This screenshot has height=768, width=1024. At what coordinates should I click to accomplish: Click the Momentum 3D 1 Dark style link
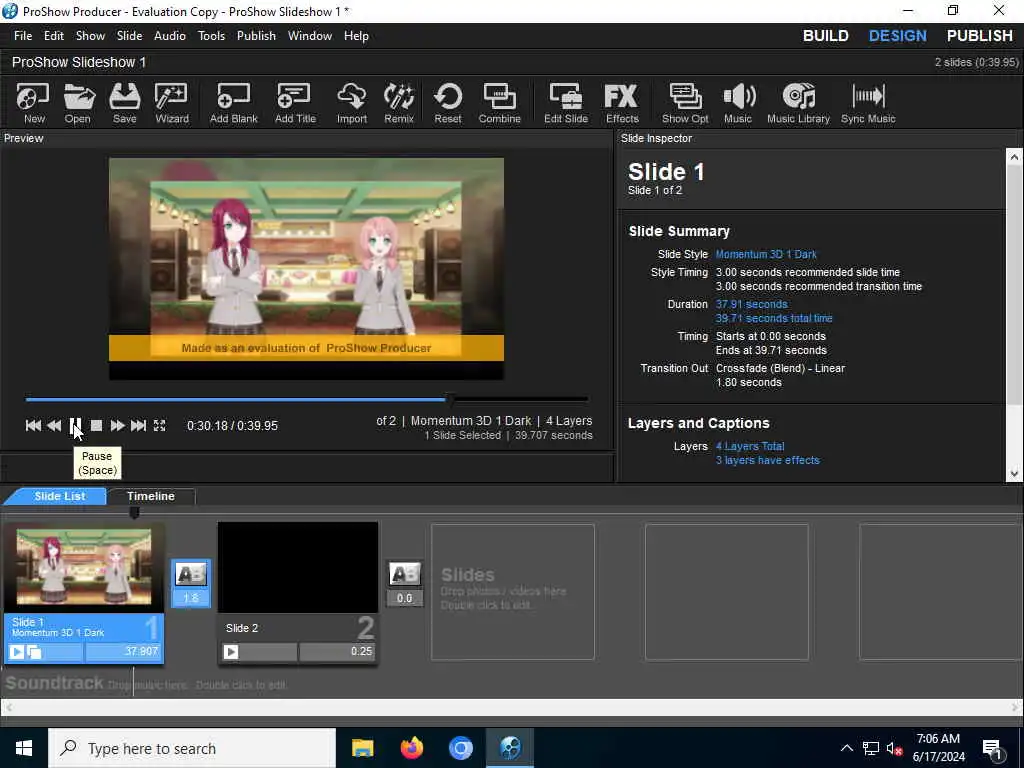tap(766, 254)
